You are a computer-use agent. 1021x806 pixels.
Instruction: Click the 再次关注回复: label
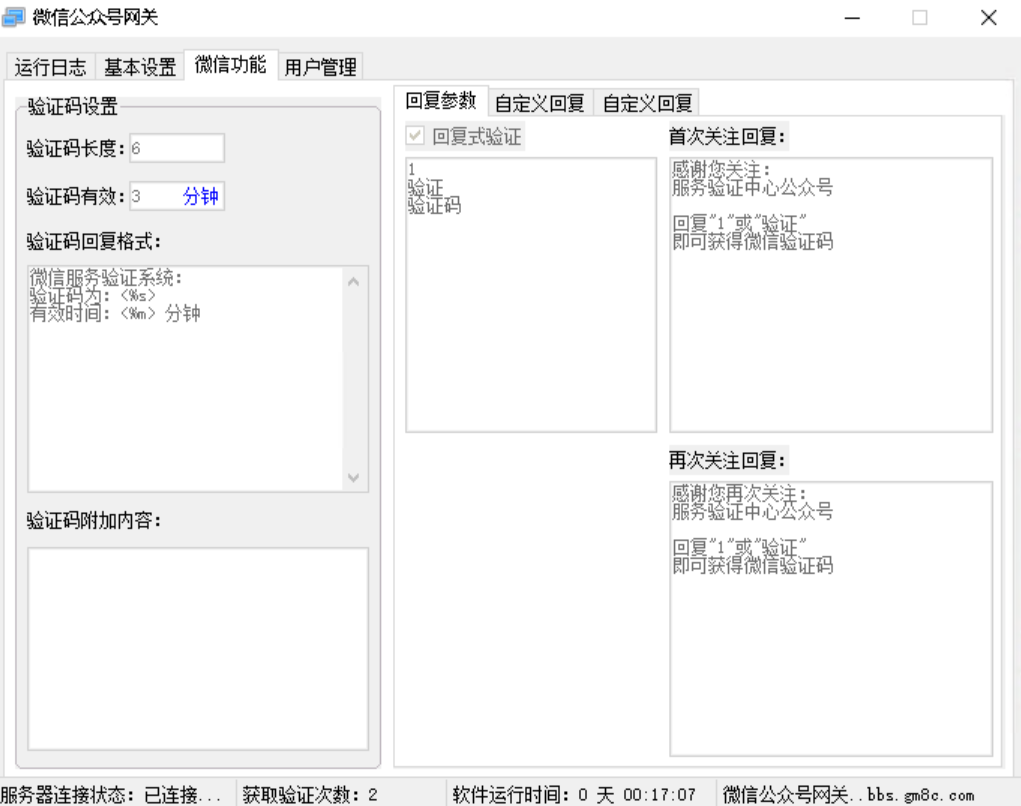tap(727, 460)
